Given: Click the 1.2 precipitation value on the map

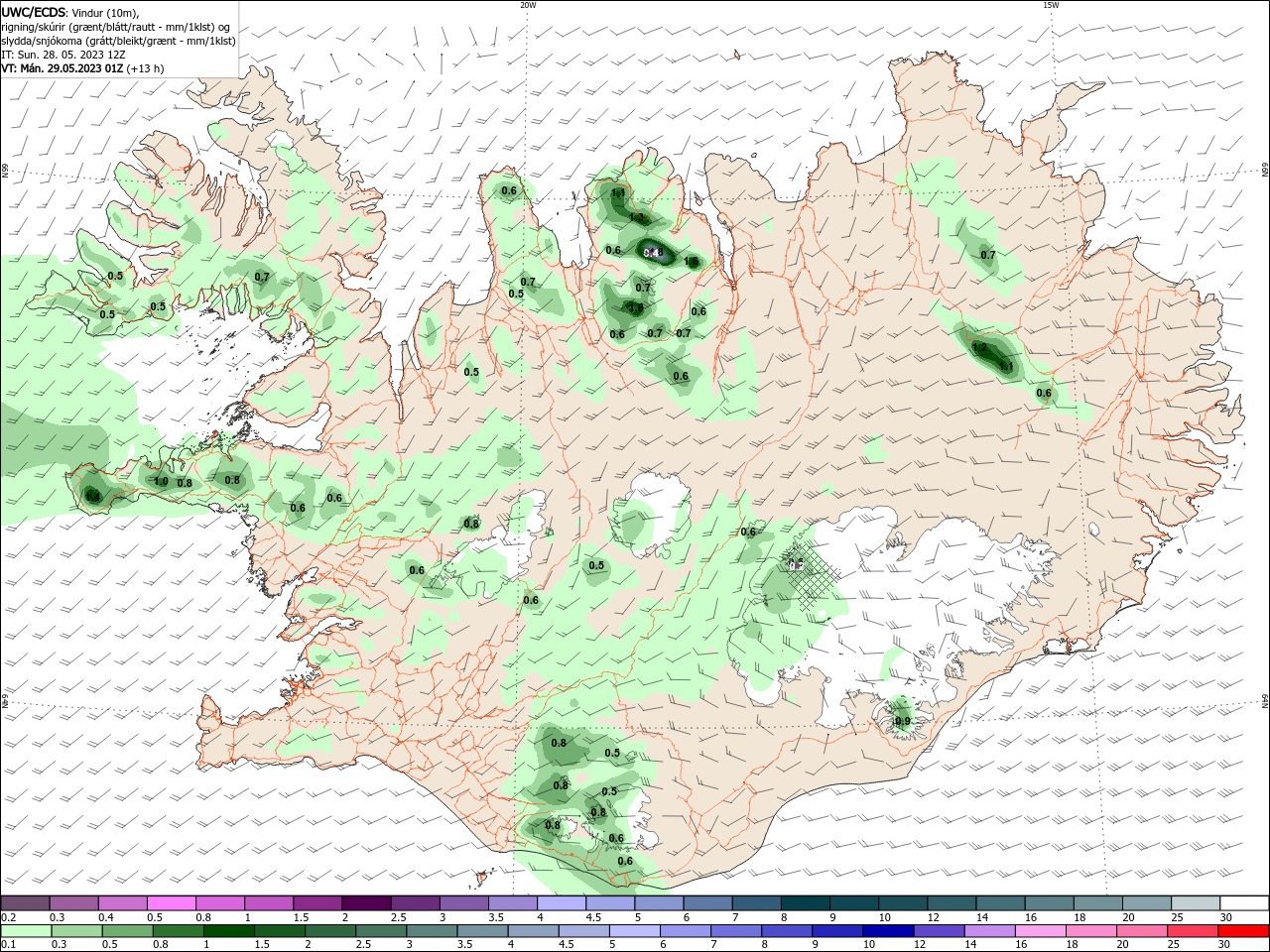Looking at the screenshot, I should (980, 348).
